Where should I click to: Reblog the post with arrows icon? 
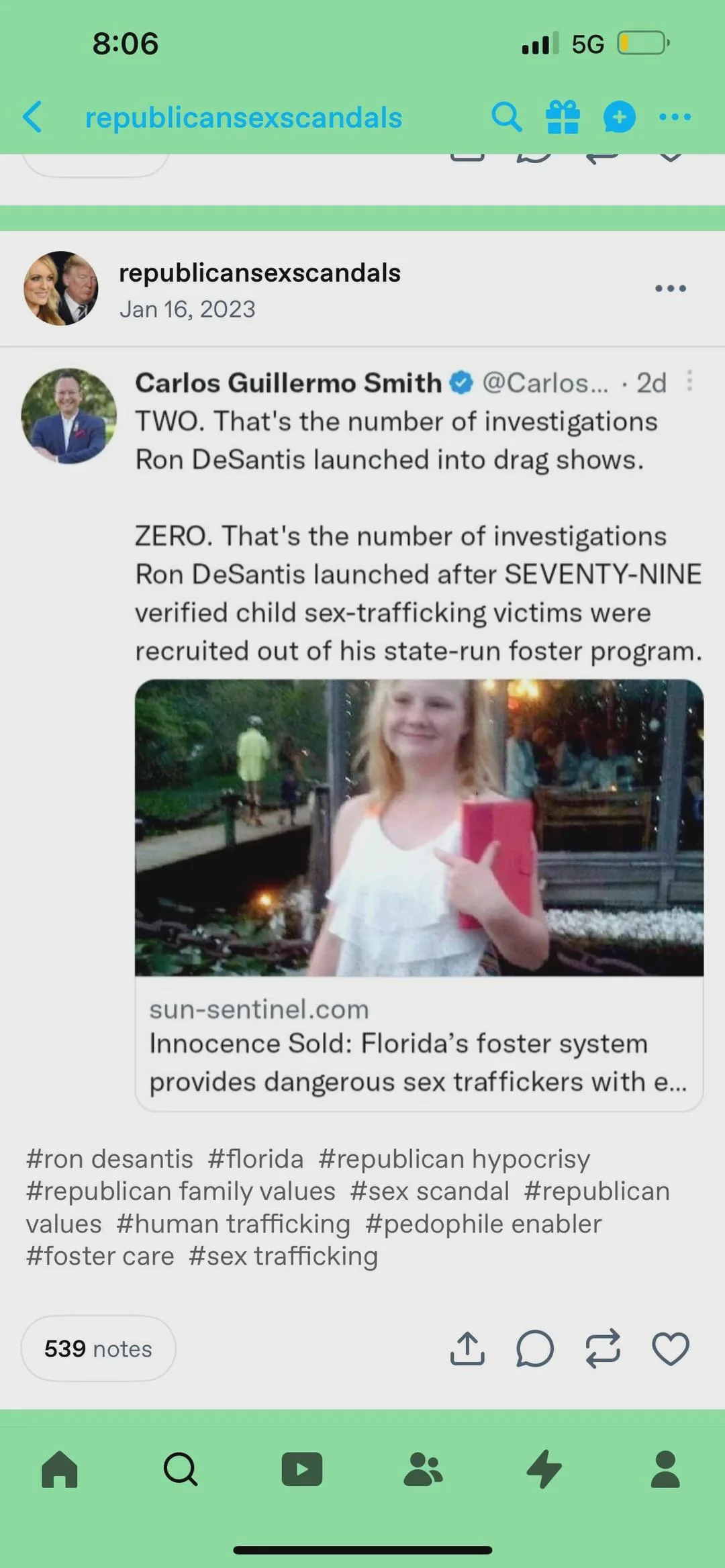pyautogui.click(x=603, y=1348)
